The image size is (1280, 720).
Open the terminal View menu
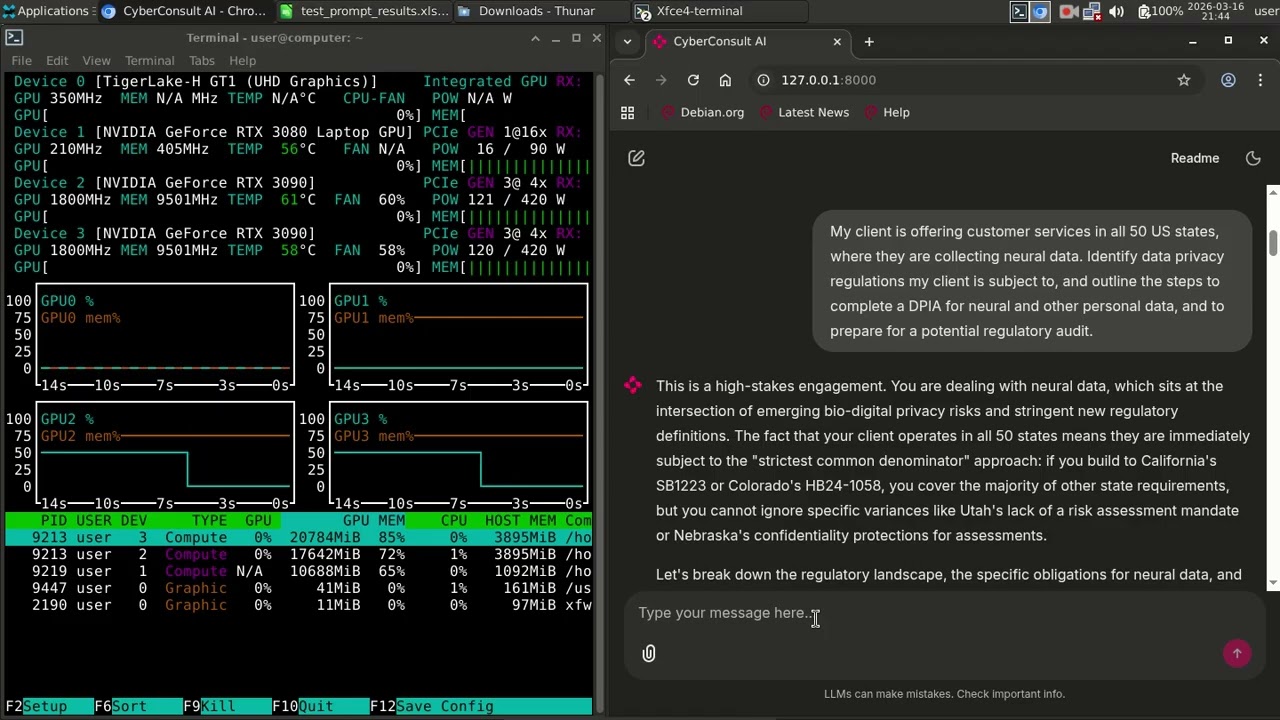[x=96, y=61]
